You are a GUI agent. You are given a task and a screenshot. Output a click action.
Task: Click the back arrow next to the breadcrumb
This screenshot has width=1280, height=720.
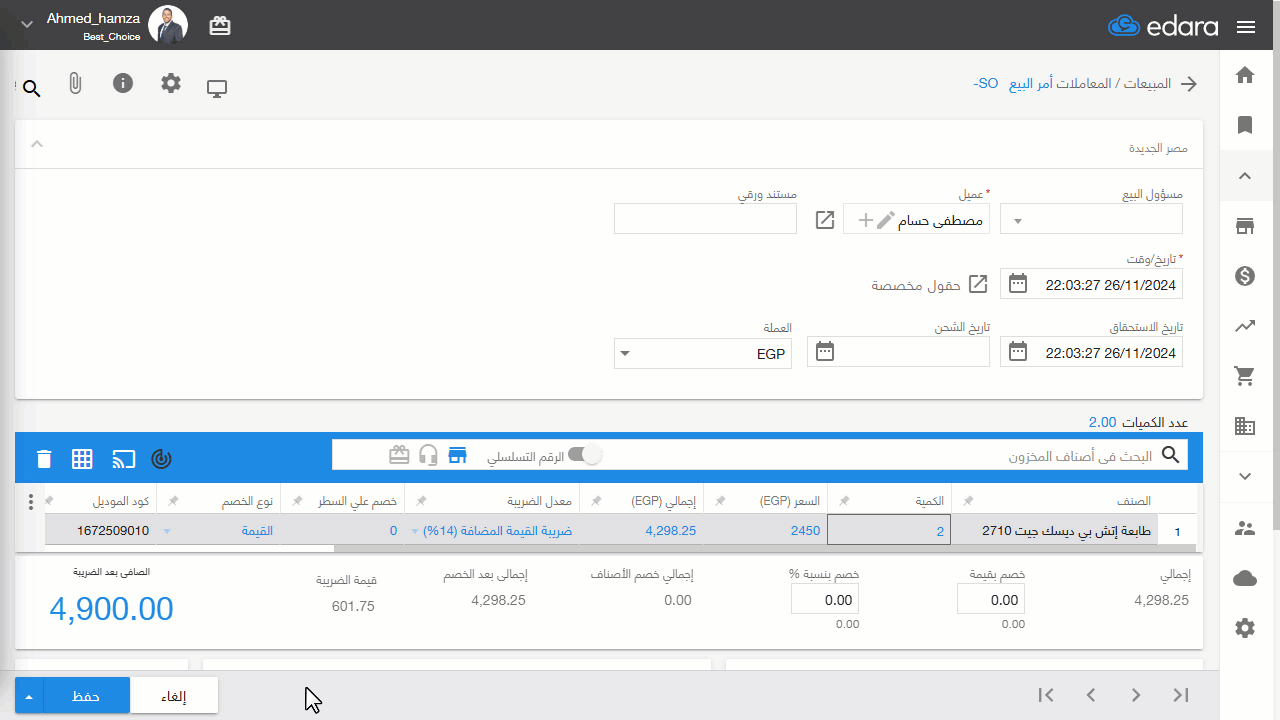(1189, 84)
